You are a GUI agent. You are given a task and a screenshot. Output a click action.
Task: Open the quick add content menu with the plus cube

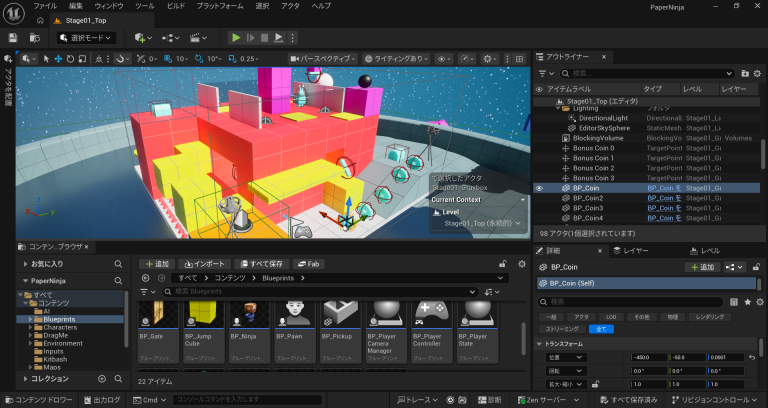point(143,38)
